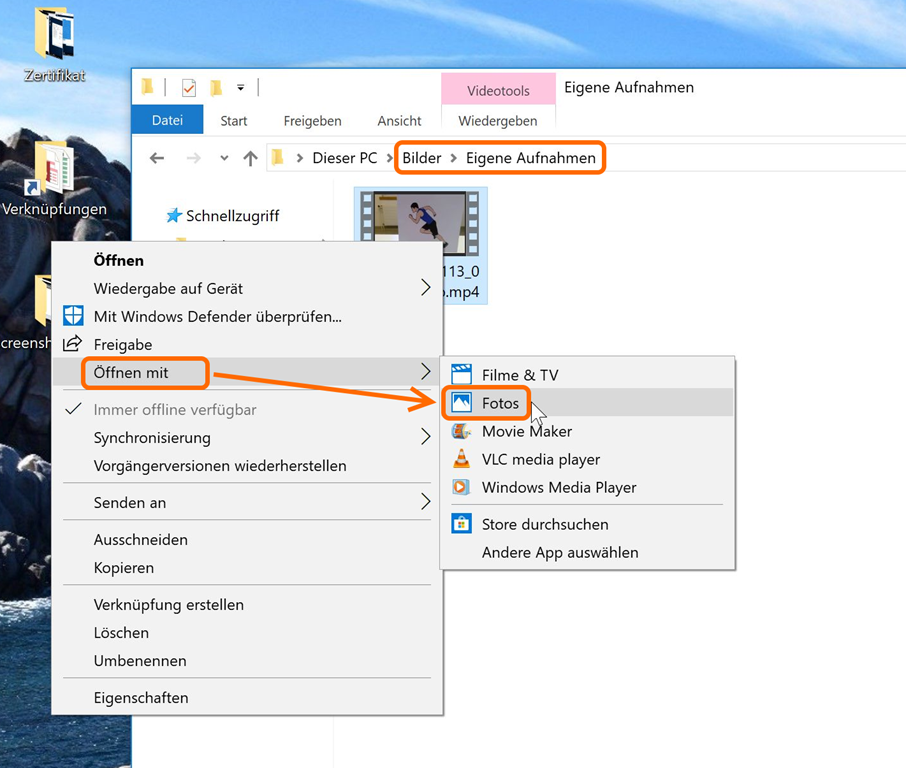Click Store durchsuchen icon
Screen dimensions: 906x768
[461, 524]
